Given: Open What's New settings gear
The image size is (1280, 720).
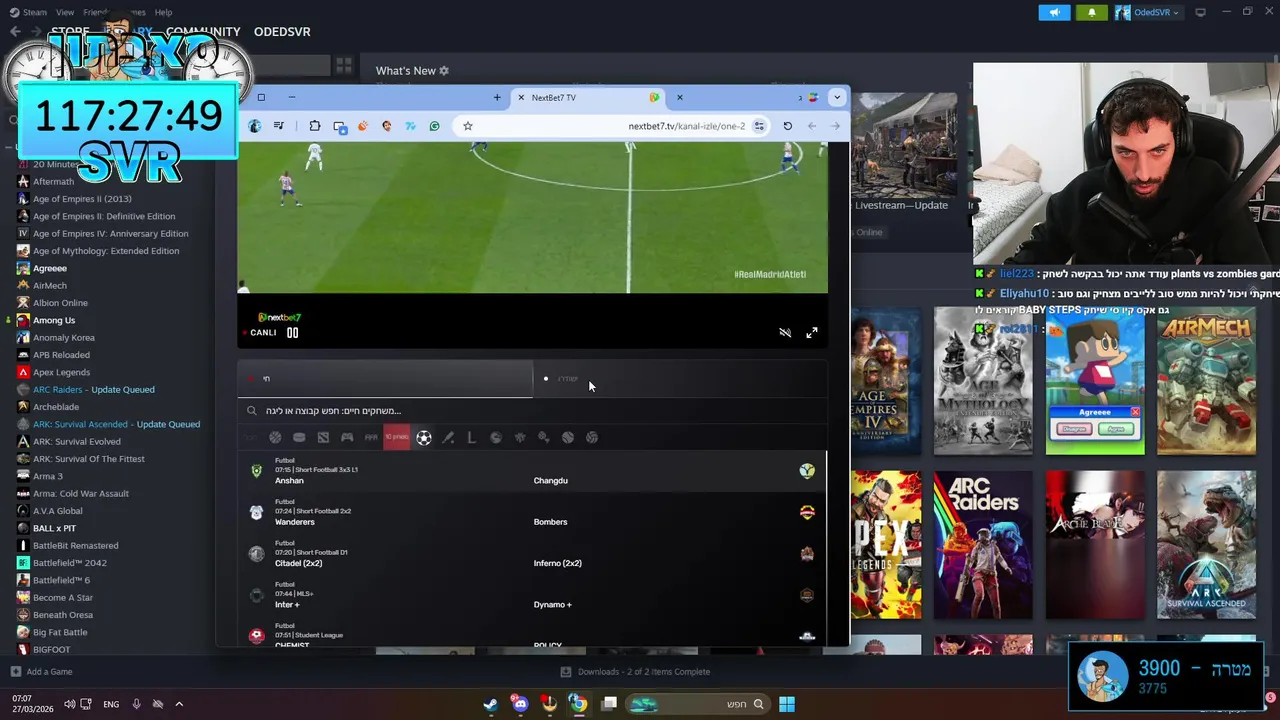Looking at the screenshot, I should tap(444, 71).
